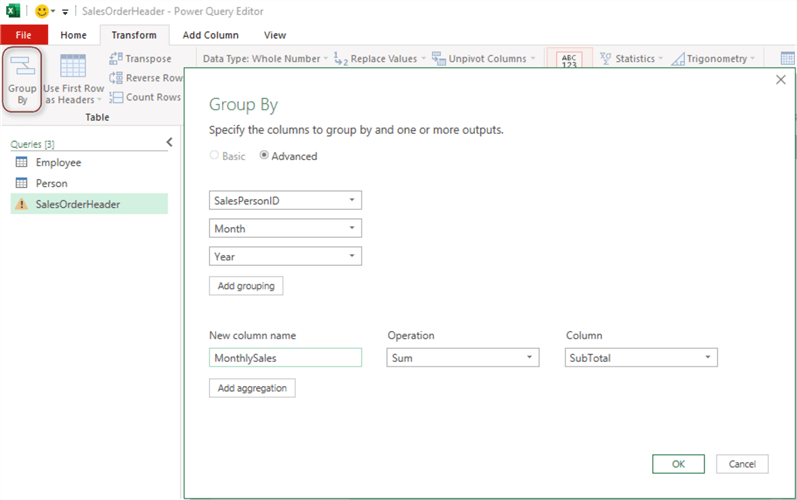Click the Statistics icon in ribbon
Image resolution: width=797 pixels, height=500 pixels.
point(605,59)
